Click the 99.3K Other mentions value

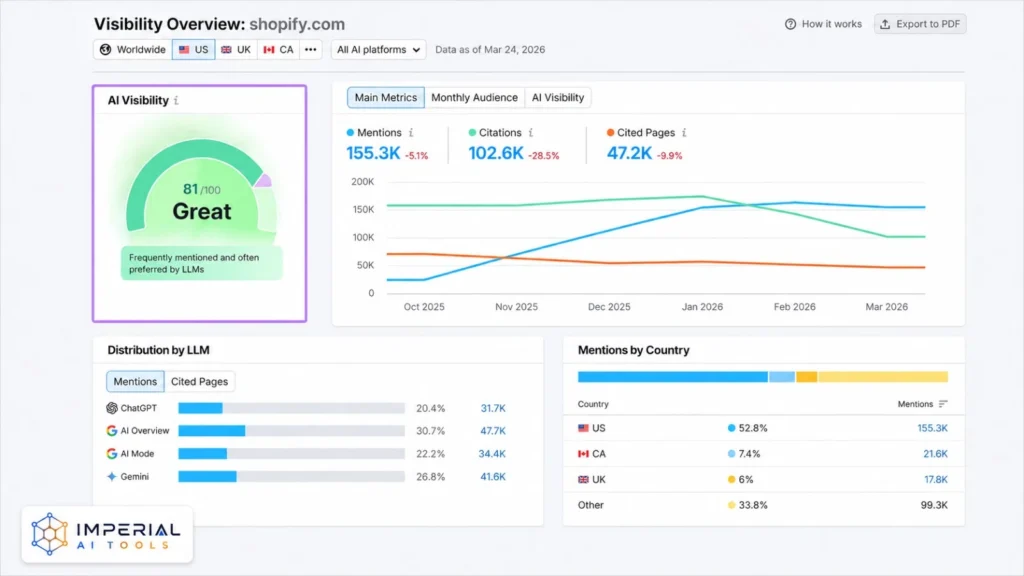click(x=934, y=505)
